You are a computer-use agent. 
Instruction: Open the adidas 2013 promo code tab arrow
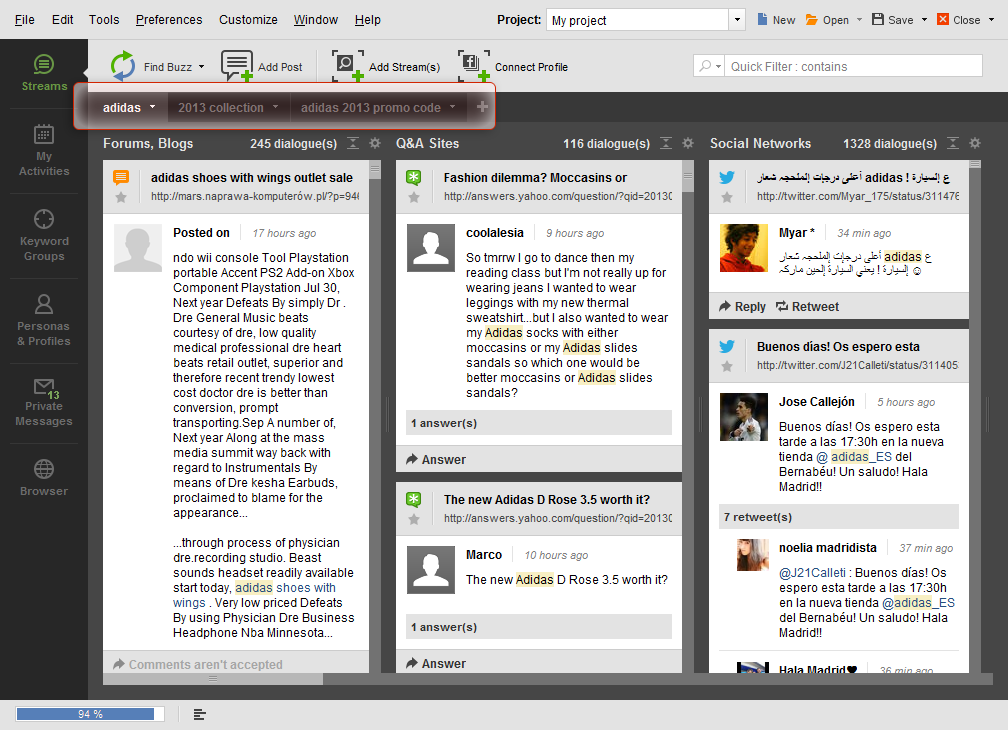(453, 107)
